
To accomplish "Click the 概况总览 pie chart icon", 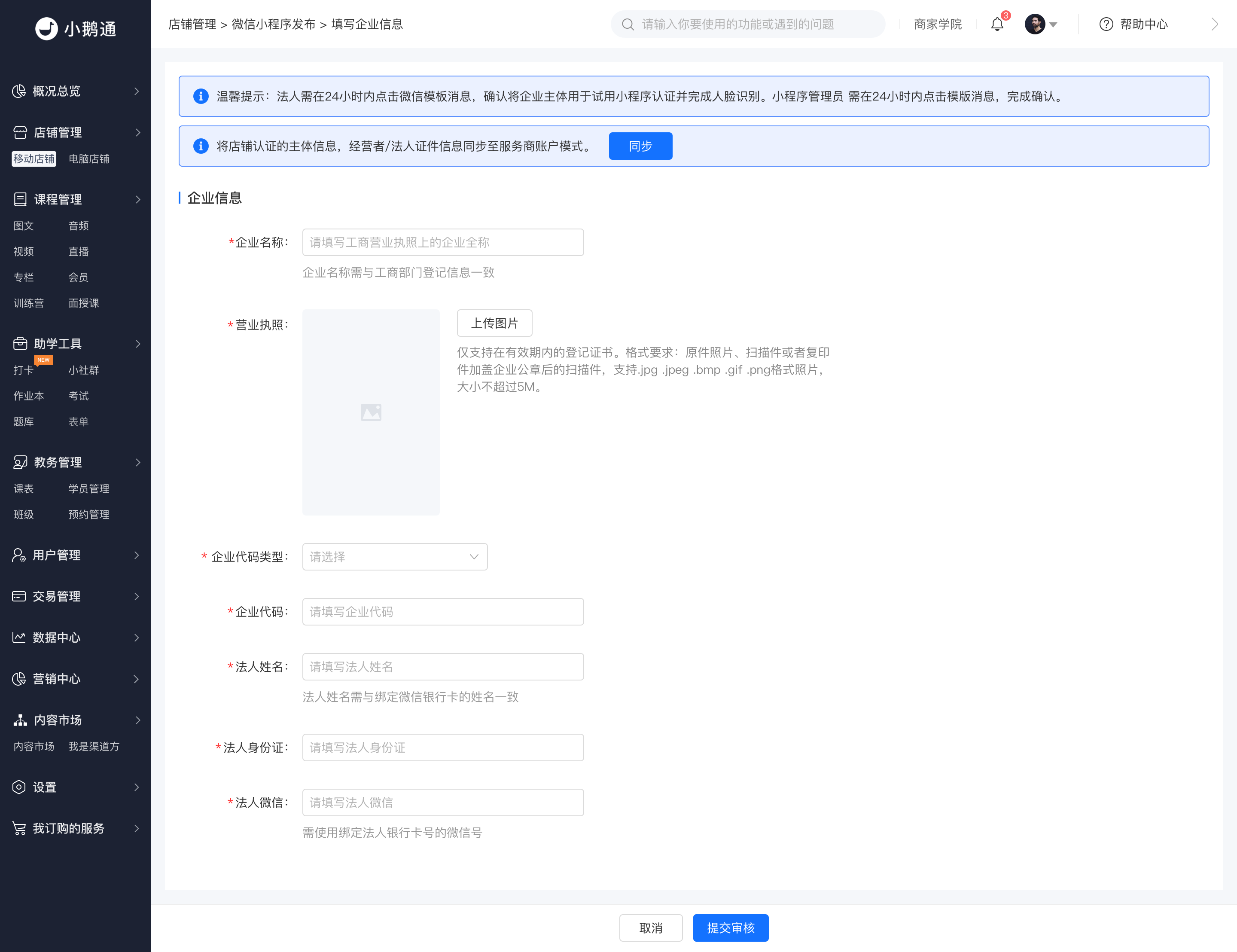I will [x=19, y=91].
